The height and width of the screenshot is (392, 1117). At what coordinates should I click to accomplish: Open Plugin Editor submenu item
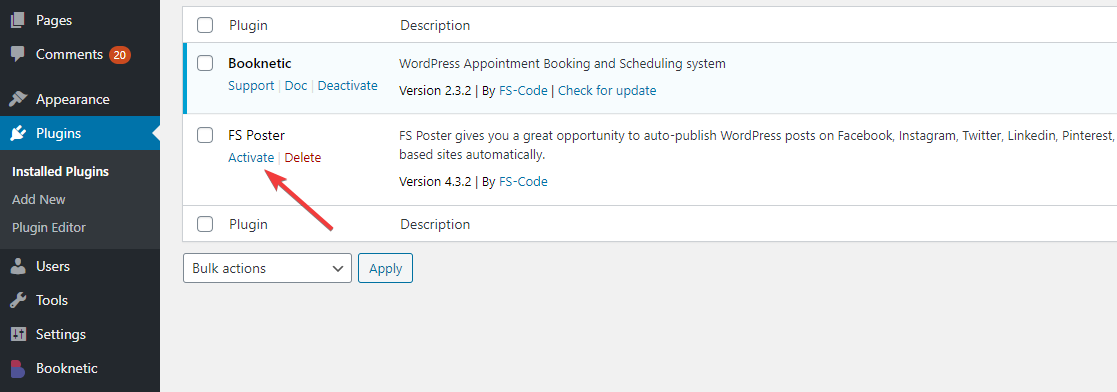pos(48,228)
